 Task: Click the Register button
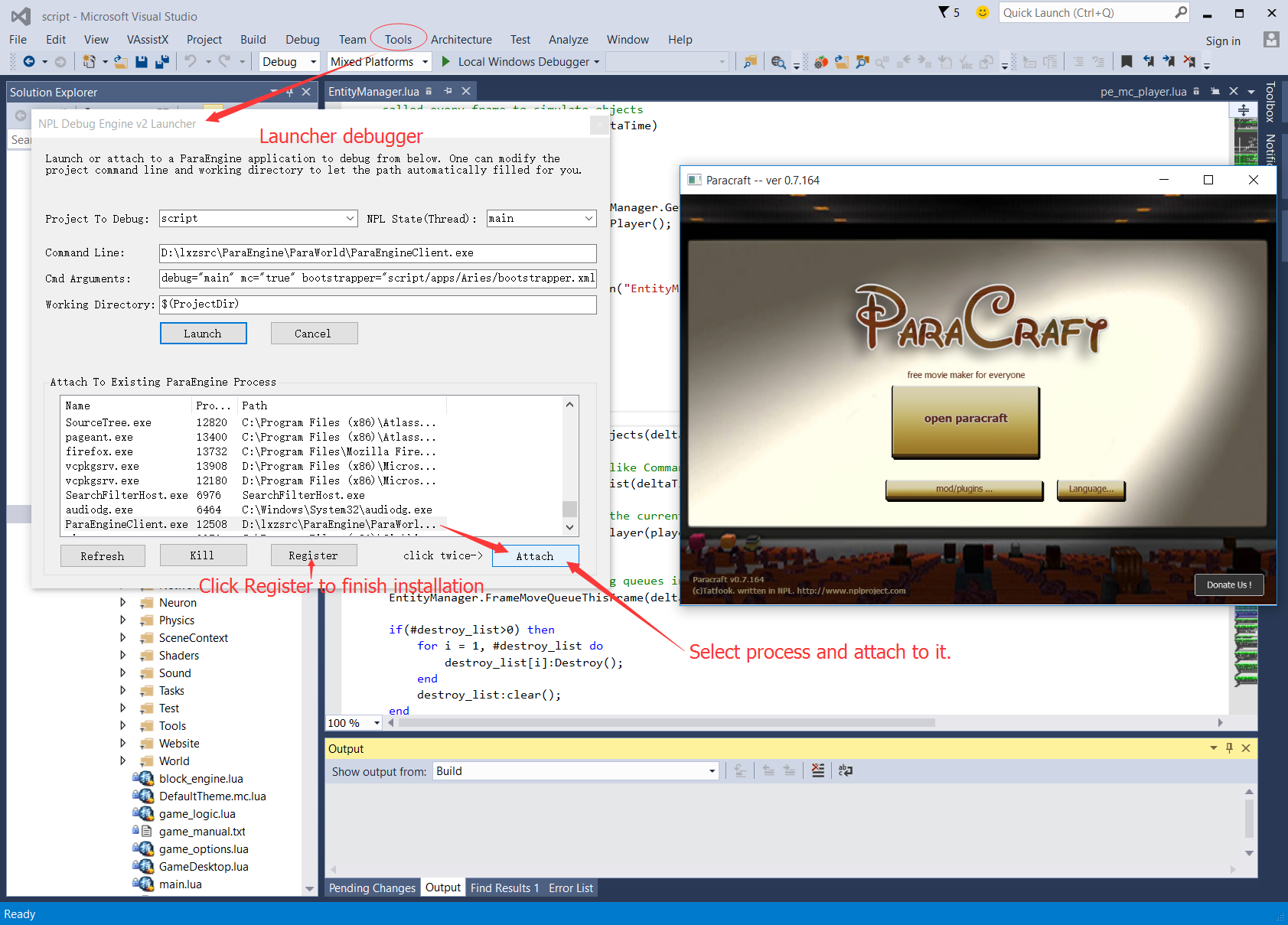point(314,555)
